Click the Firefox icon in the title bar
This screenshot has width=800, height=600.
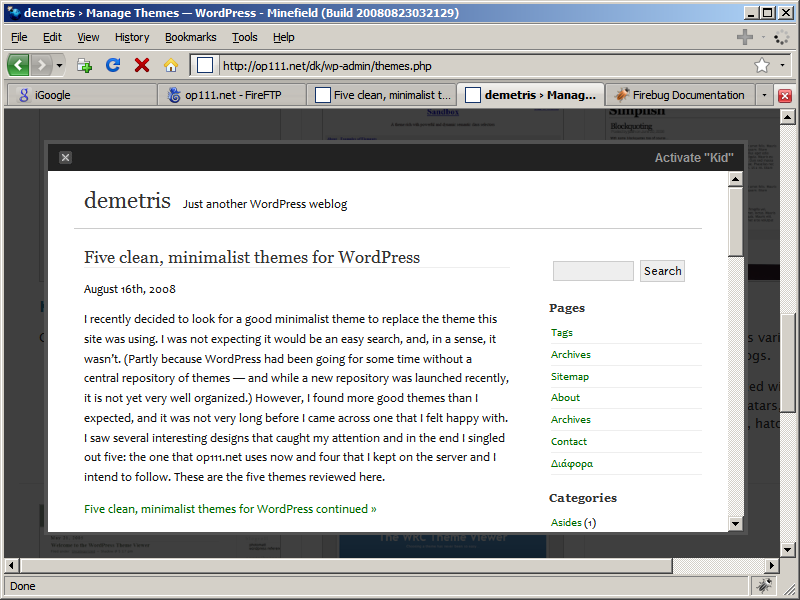tap(14, 13)
